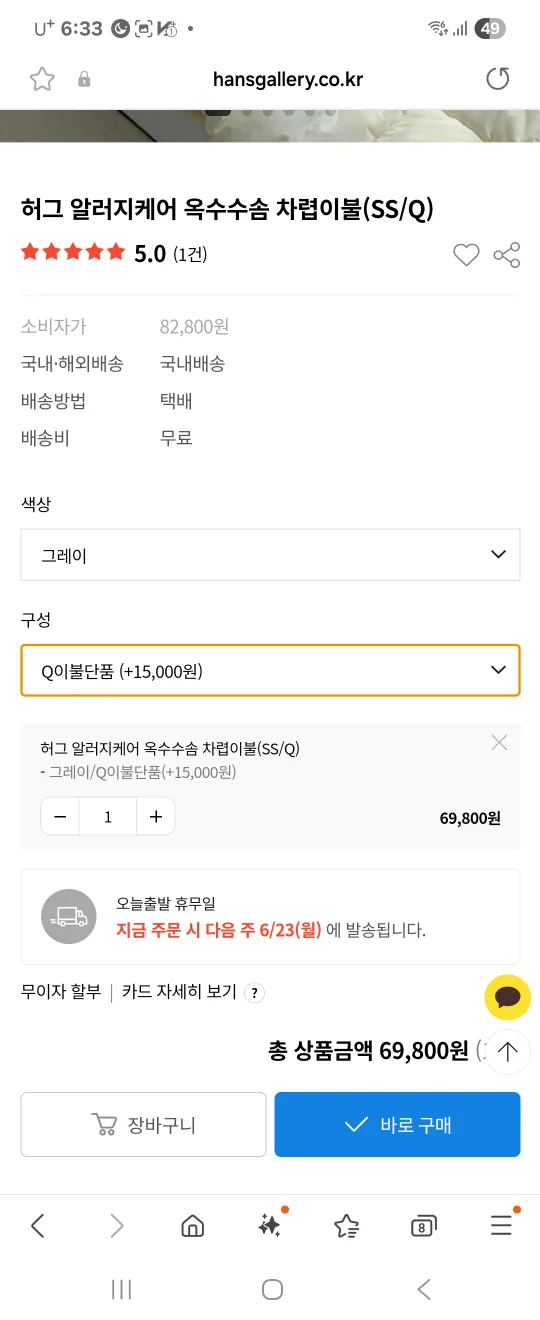Go back using browser back arrow
The height and width of the screenshot is (1320, 540).
pyautogui.click(x=38, y=1226)
